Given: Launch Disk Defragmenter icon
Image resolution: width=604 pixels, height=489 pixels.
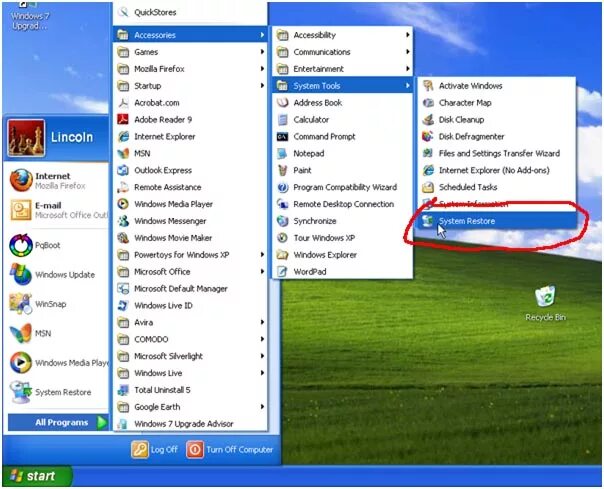Looking at the screenshot, I should pos(428,136).
